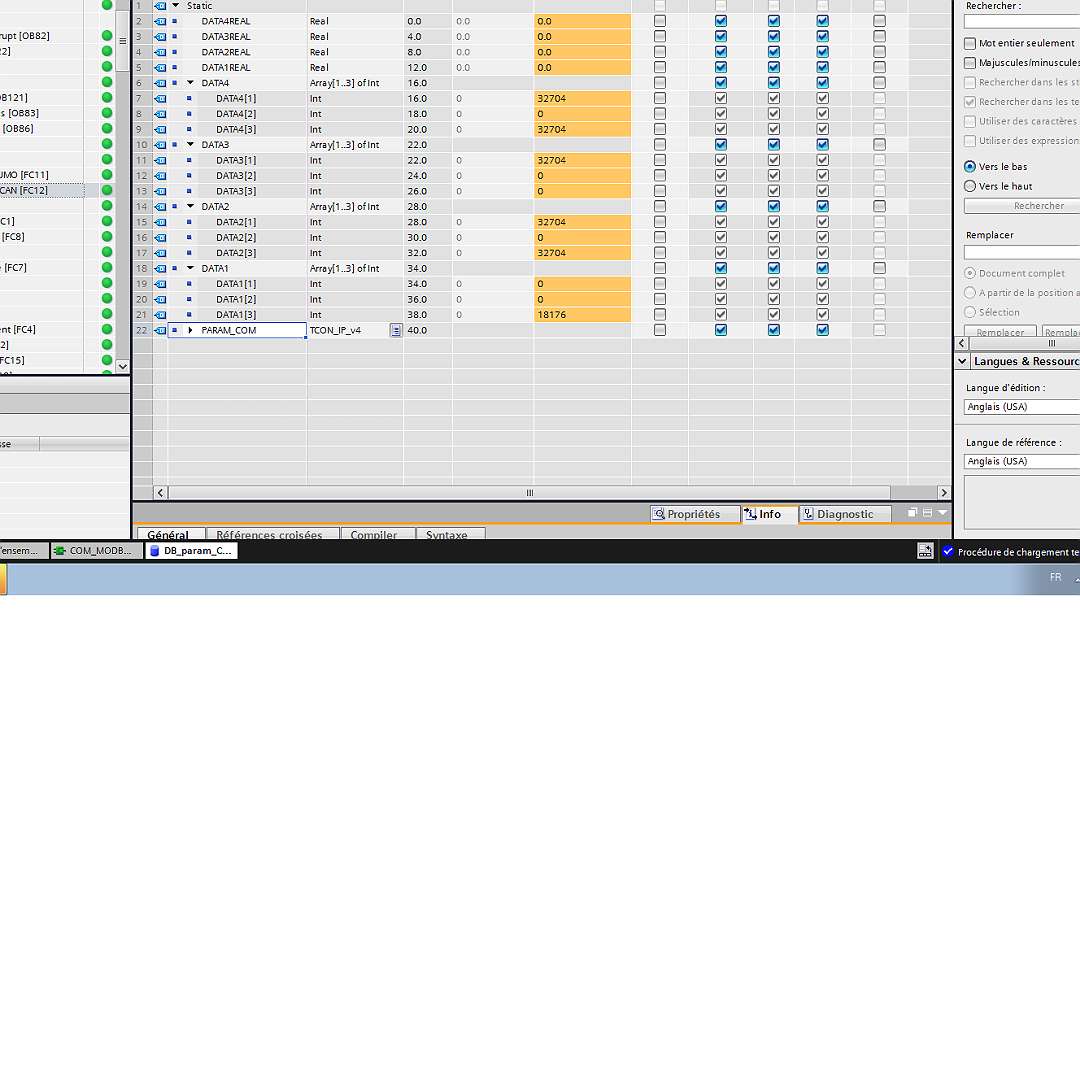
Task: Click the green status circle beside CAN [FC12]
Action: pyautogui.click(x=107, y=190)
